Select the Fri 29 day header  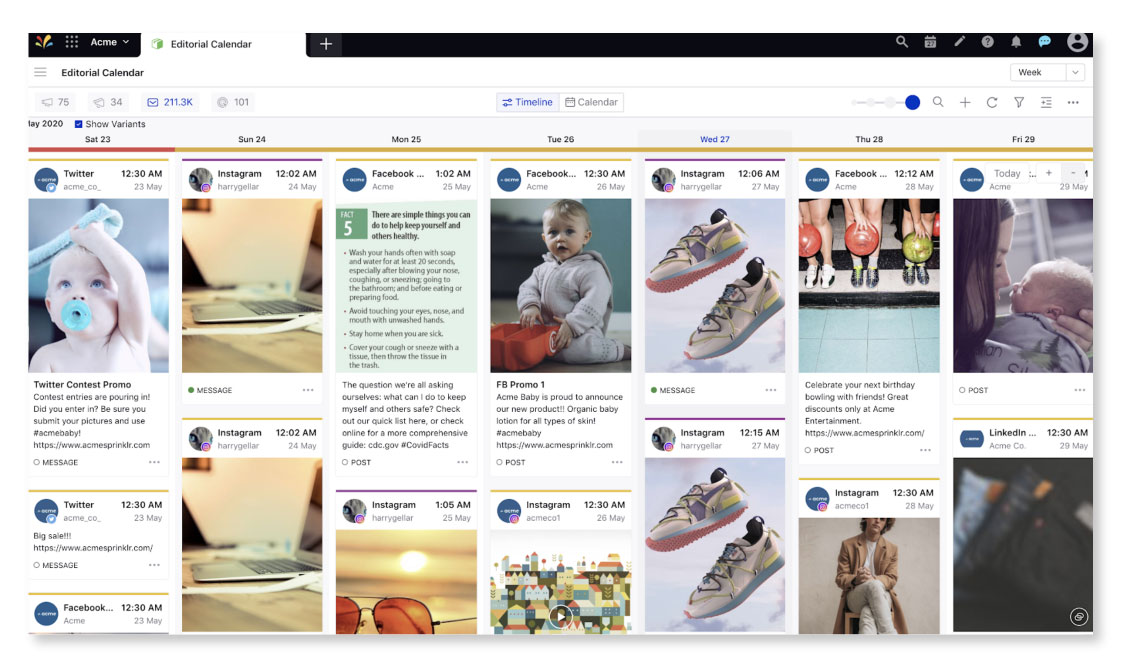click(1023, 139)
